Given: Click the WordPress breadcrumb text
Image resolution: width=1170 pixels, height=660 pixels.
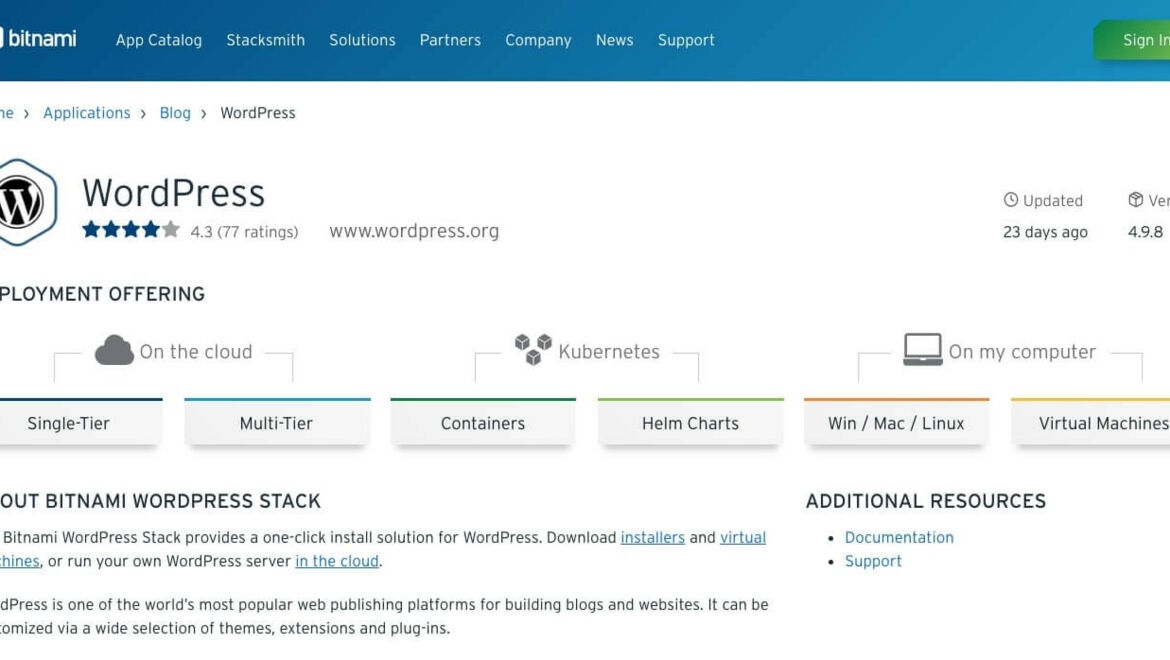Looking at the screenshot, I should coord(257,113).
